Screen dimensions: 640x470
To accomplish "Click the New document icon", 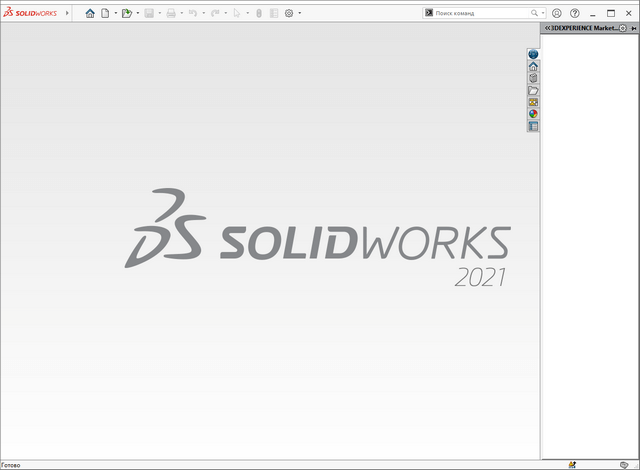I will [104, 13].
